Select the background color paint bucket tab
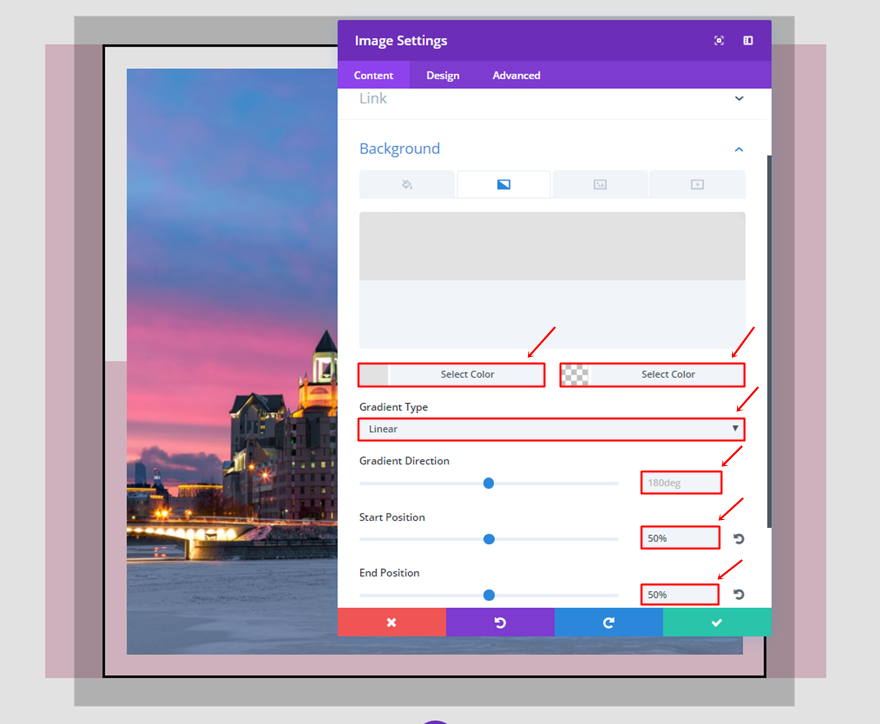 (407, 185)
